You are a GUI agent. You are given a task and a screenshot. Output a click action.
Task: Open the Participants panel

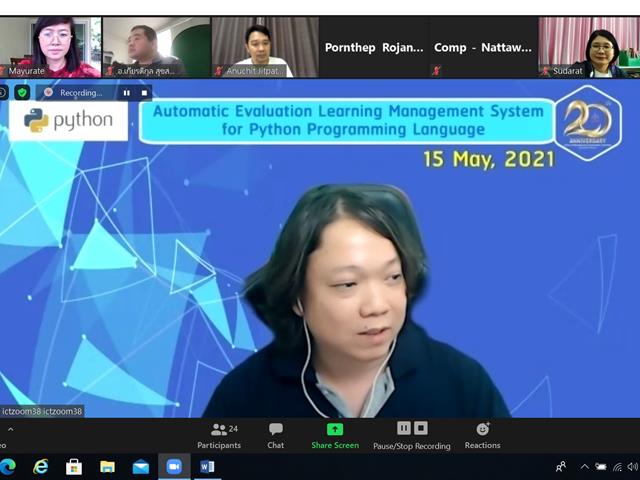(x=219, y=436)
